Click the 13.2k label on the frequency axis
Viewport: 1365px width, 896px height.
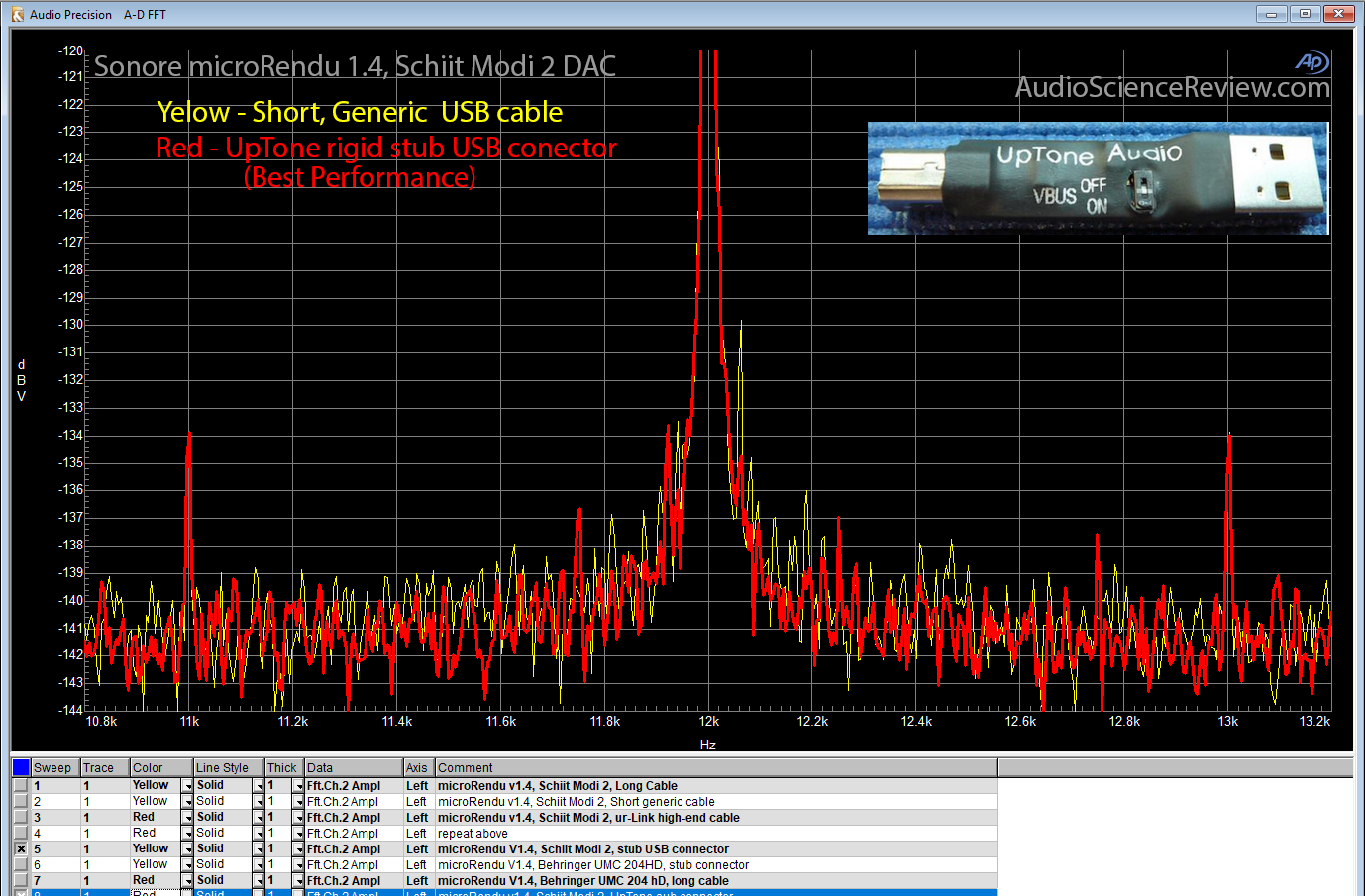click(1313, 721)
